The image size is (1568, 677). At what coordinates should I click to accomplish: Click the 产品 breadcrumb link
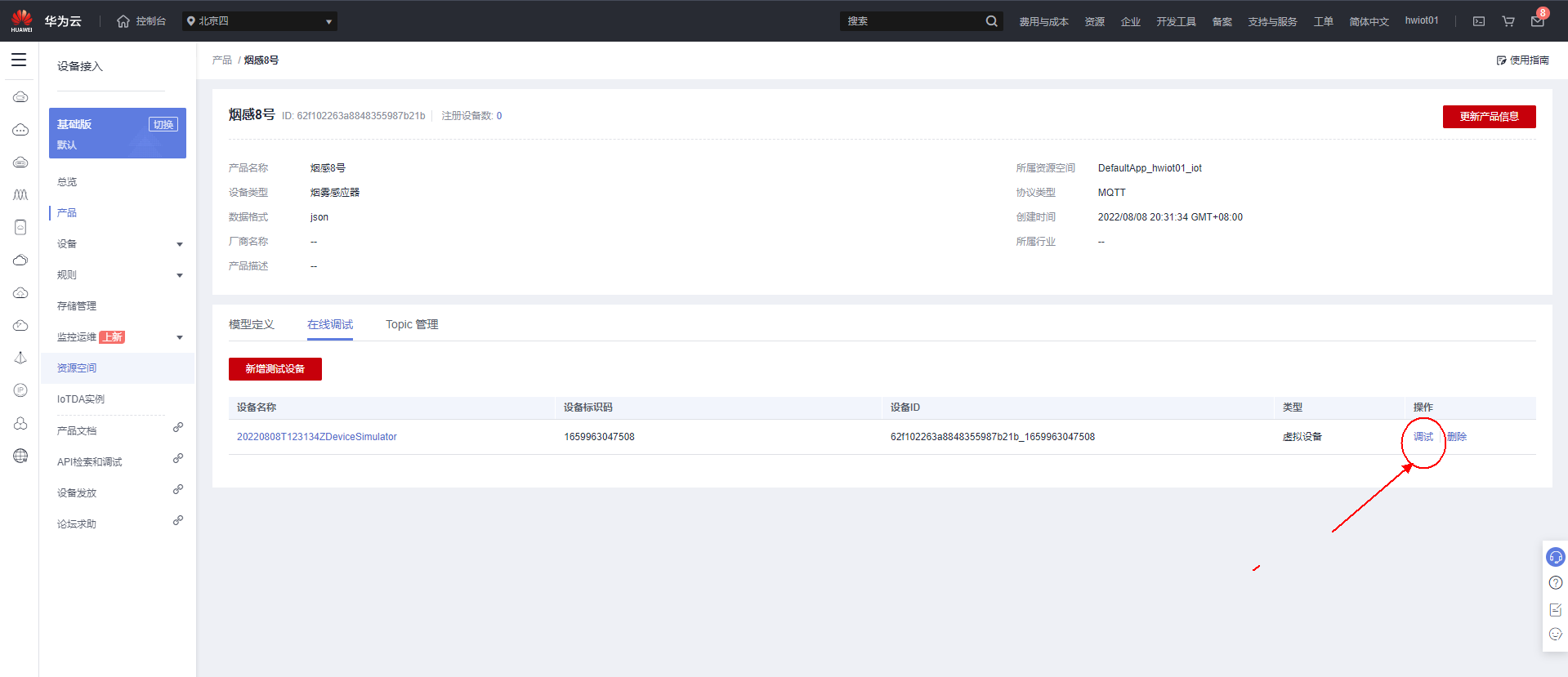[222, 60]
